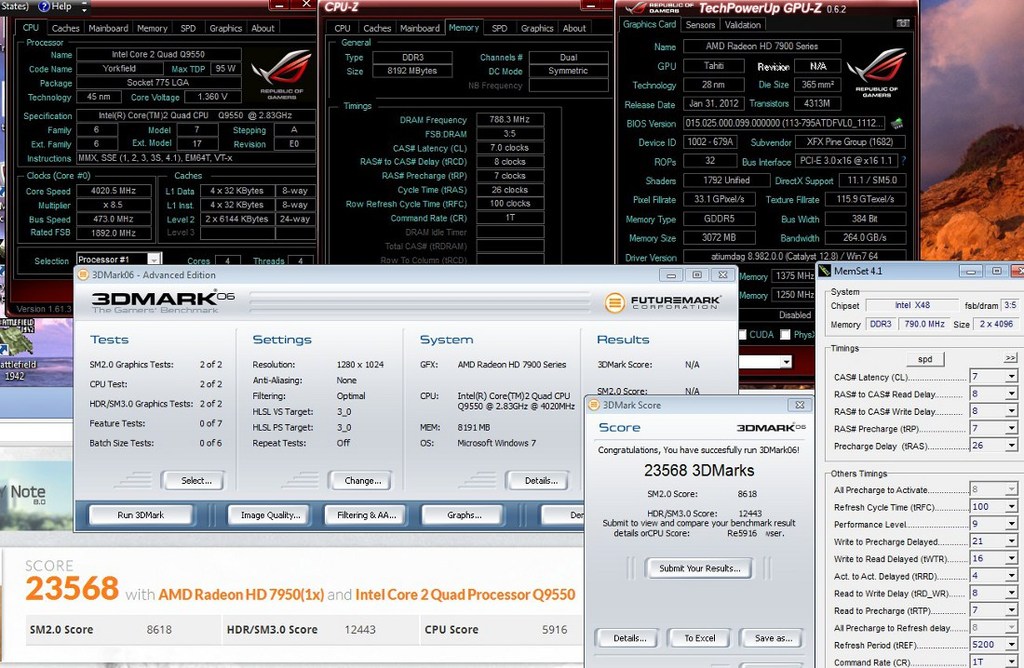This screenshot has height=668, width=1024.
Task: Enable the CUDA checkbox in GPU-Z
Action: [742, 335]
